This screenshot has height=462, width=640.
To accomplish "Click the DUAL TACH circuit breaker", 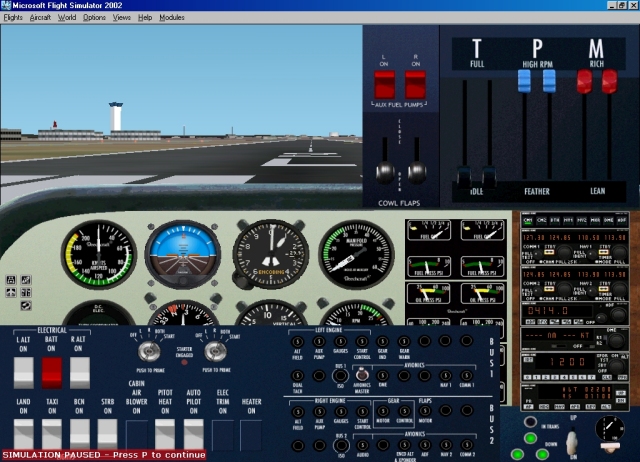I will (298, 375).
